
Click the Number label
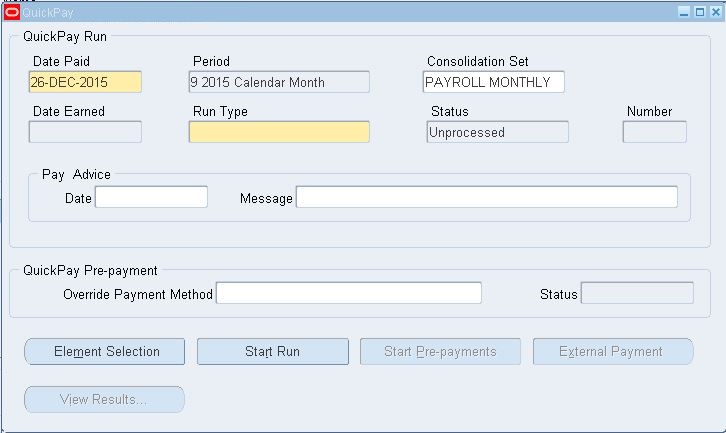pyautogui.click(x=650, y=111)
